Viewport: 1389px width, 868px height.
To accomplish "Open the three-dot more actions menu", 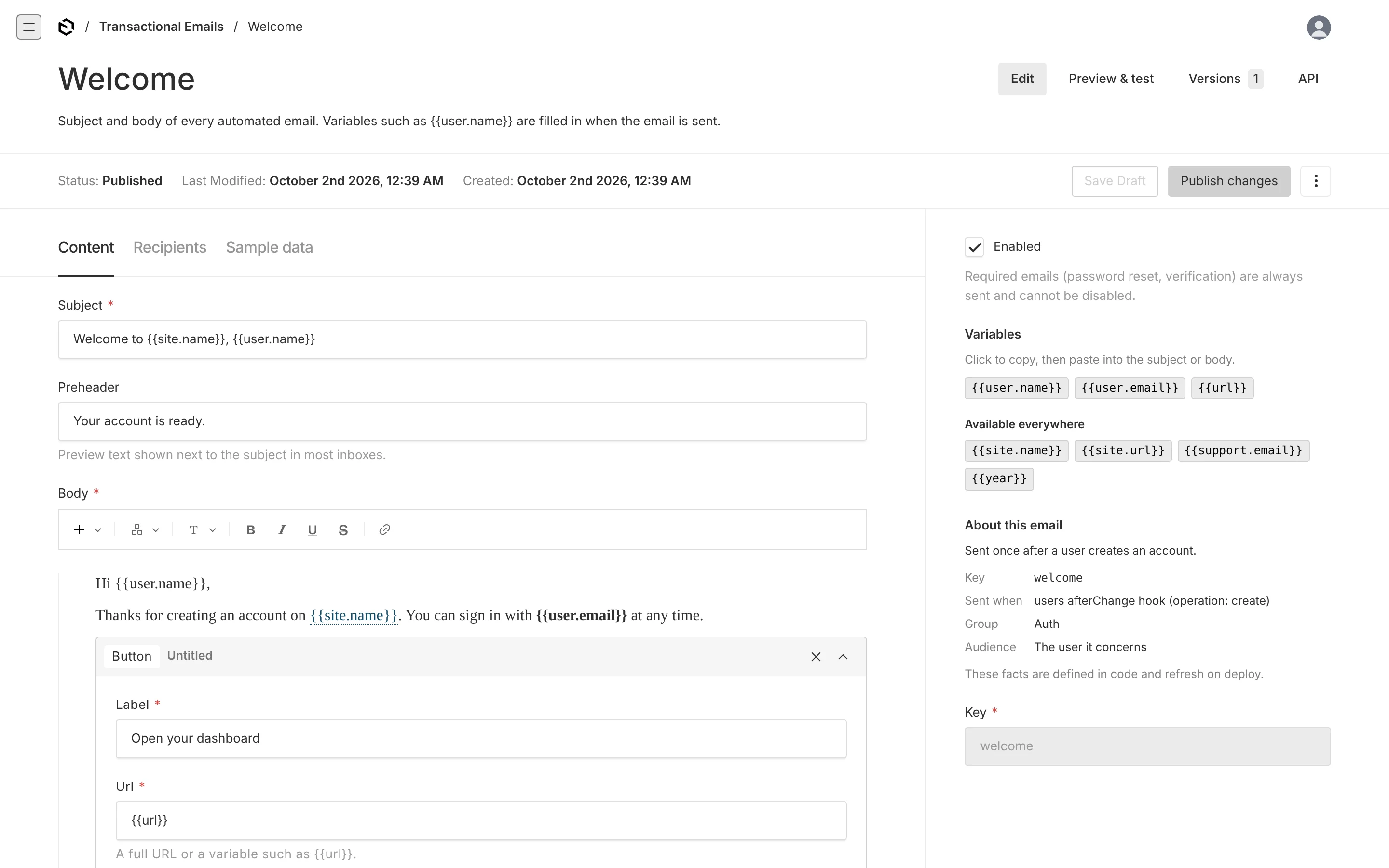I will pyautogui.click(x=1316, y=181).
